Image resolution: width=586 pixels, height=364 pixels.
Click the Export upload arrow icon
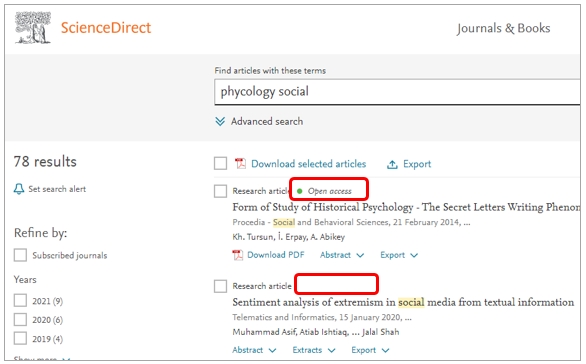pyautogui.click(x=392, y=164)
